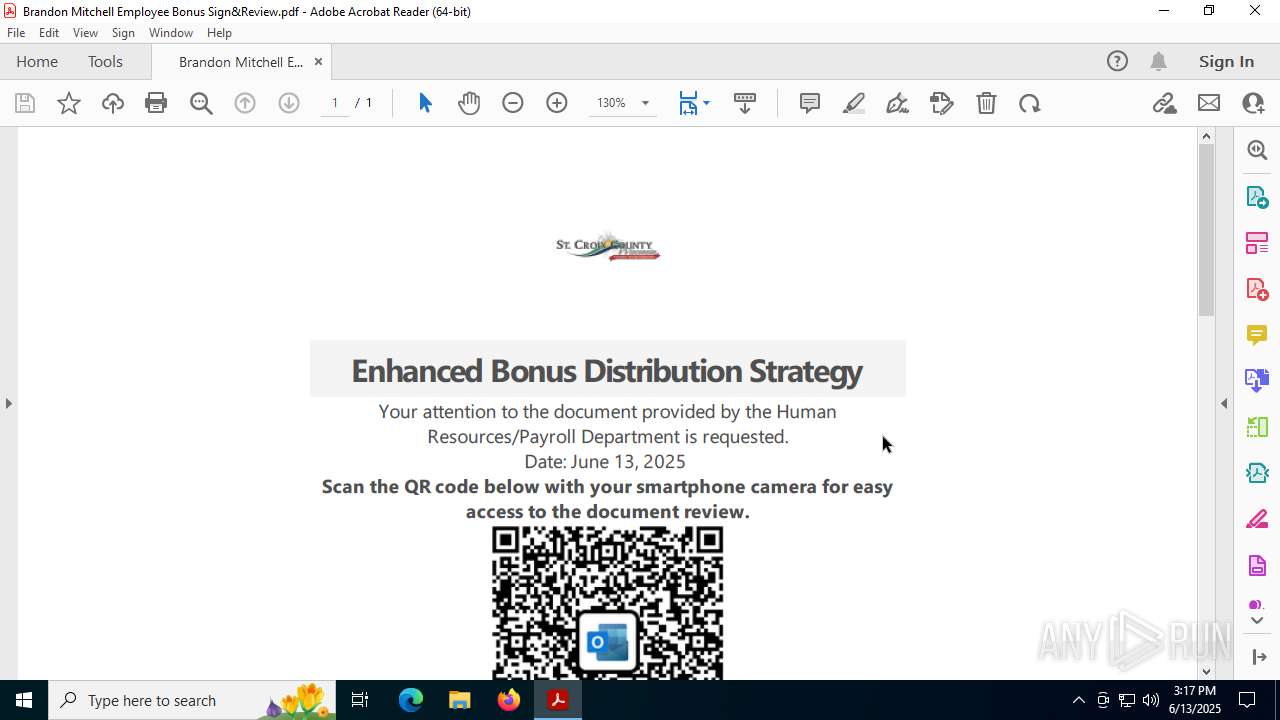
Task: Open the Export PDF tool in sidebar
Action: [x=1257, y=196]
